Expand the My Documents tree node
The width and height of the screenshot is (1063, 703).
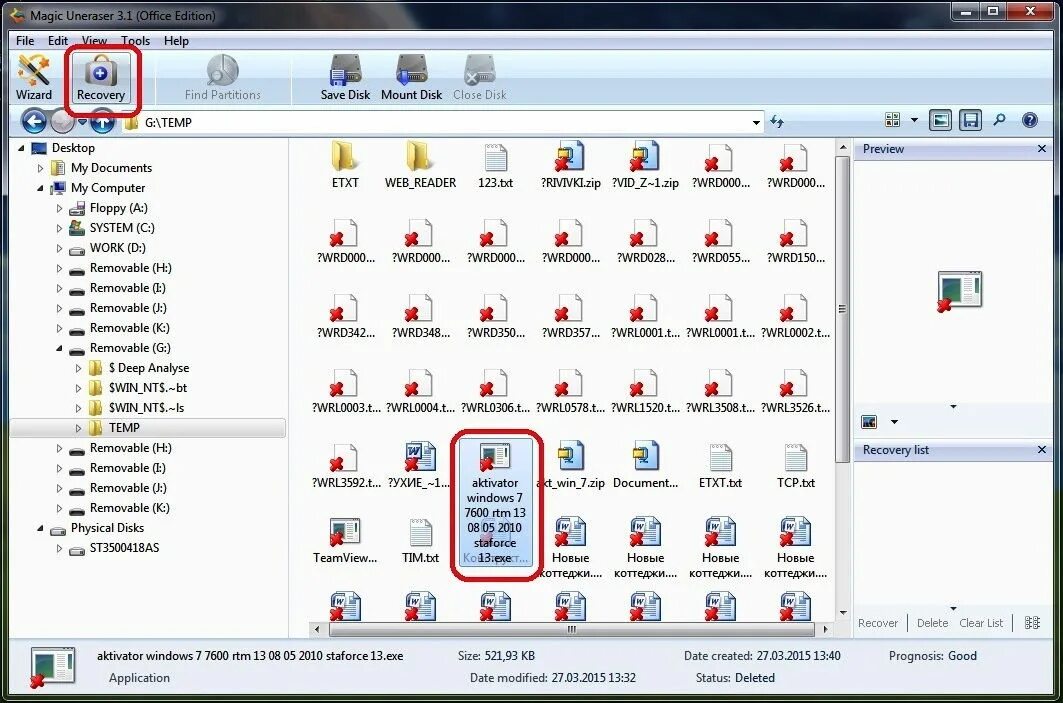click(40, 168)
